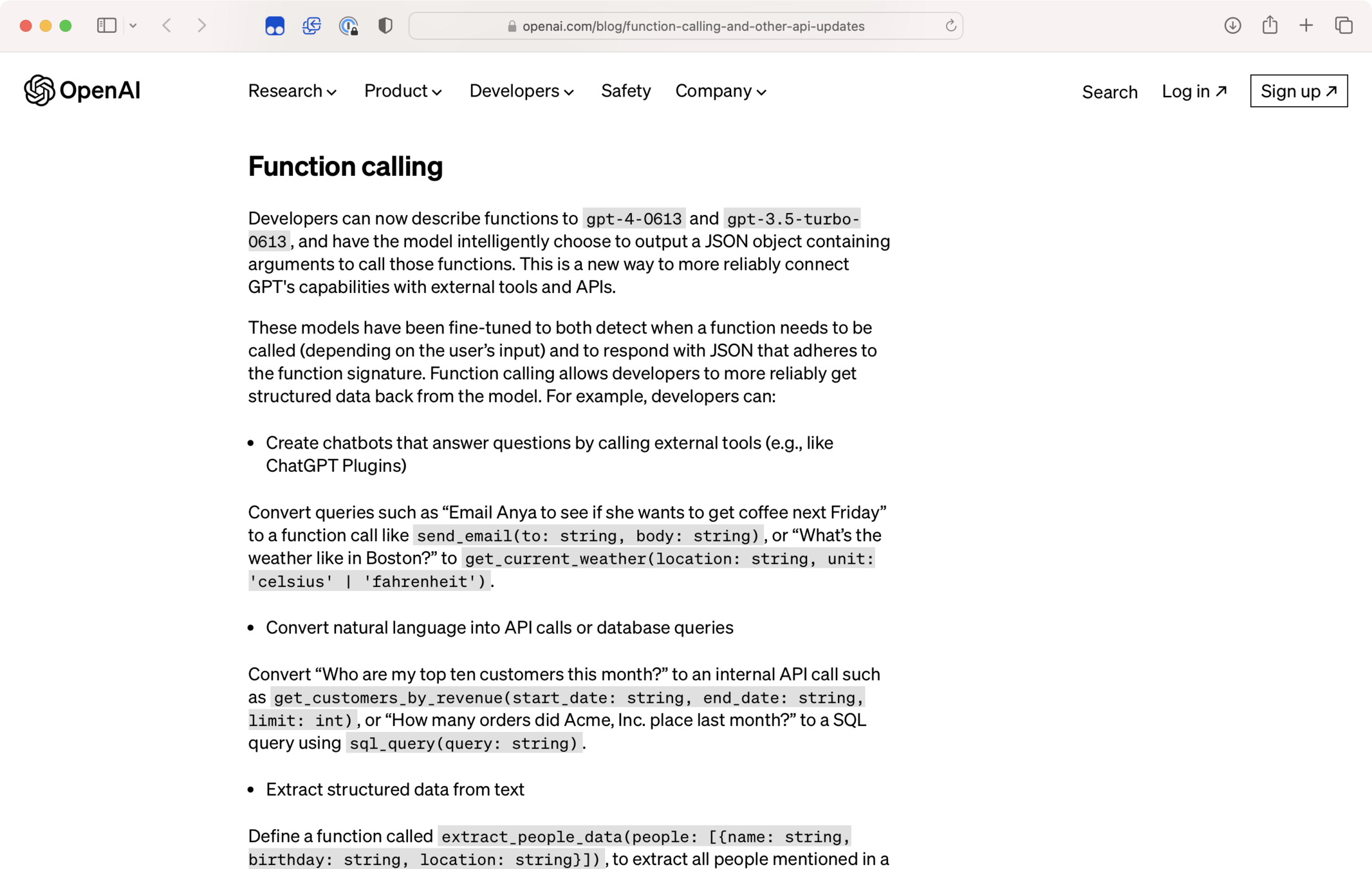The width and height of the screenshot is (1372, 869).
Task: Show downloads with the download icon
Action: click(1232, 26)
